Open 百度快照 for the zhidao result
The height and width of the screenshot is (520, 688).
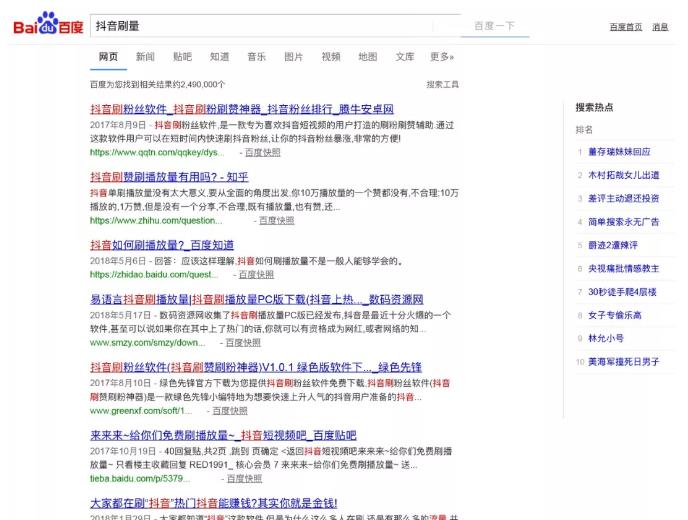pyautogui.click(x=256, y=274)
